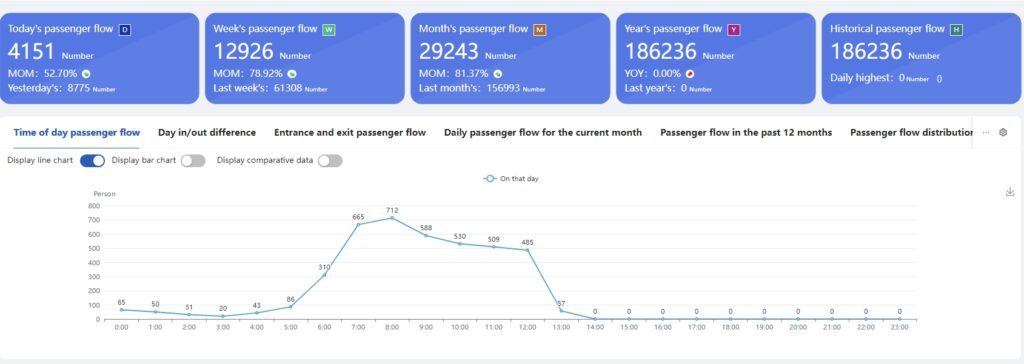Open Passenger flow in past 12 months tab
Image resolution: width=1024 pixels, height=364 pixels.
[746, 132]
